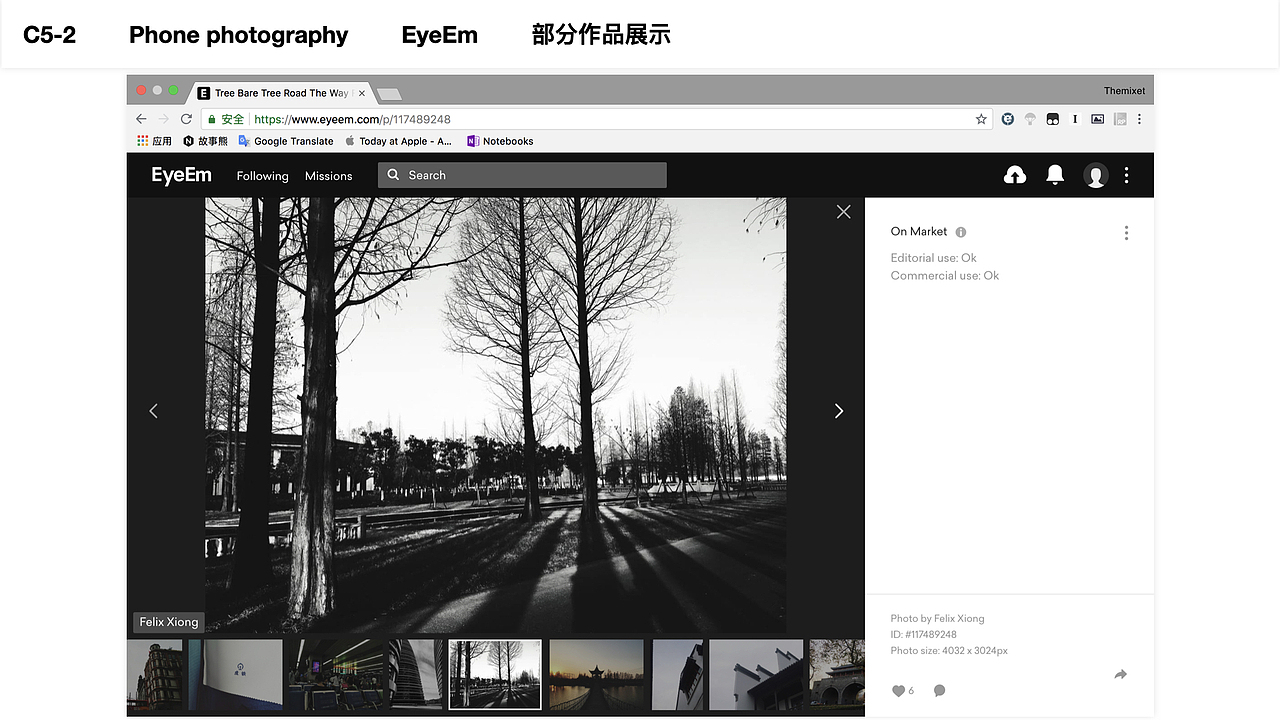Open the Today at Apple bookmark

click(398, 141)
